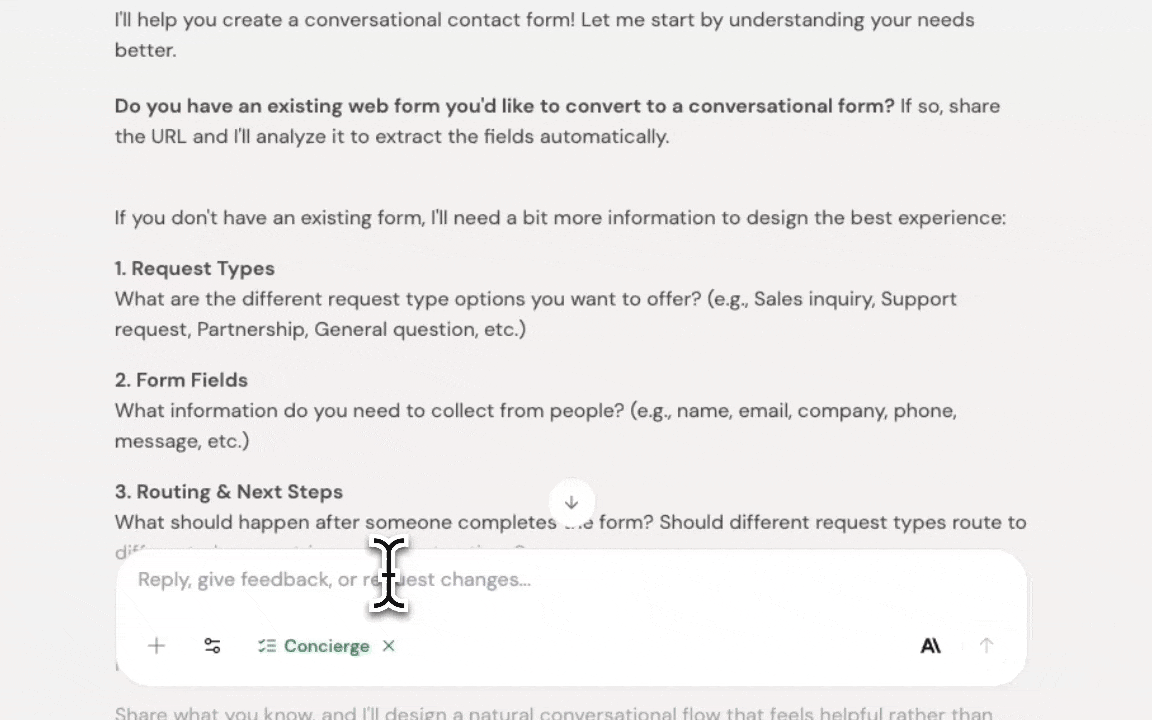Click the request type options question text
The width and height of the screenshot is (1152, 720).
coord(535,299)
